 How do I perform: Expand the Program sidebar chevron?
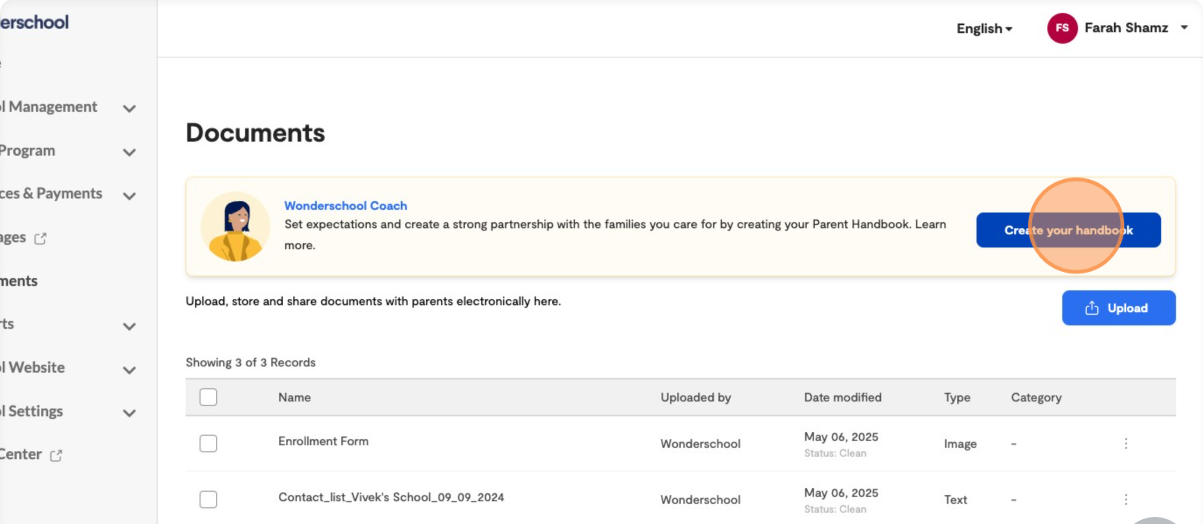click(129, 152)
